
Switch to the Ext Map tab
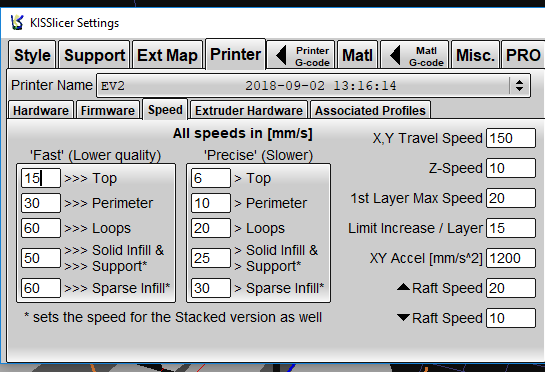click(167, 55)
